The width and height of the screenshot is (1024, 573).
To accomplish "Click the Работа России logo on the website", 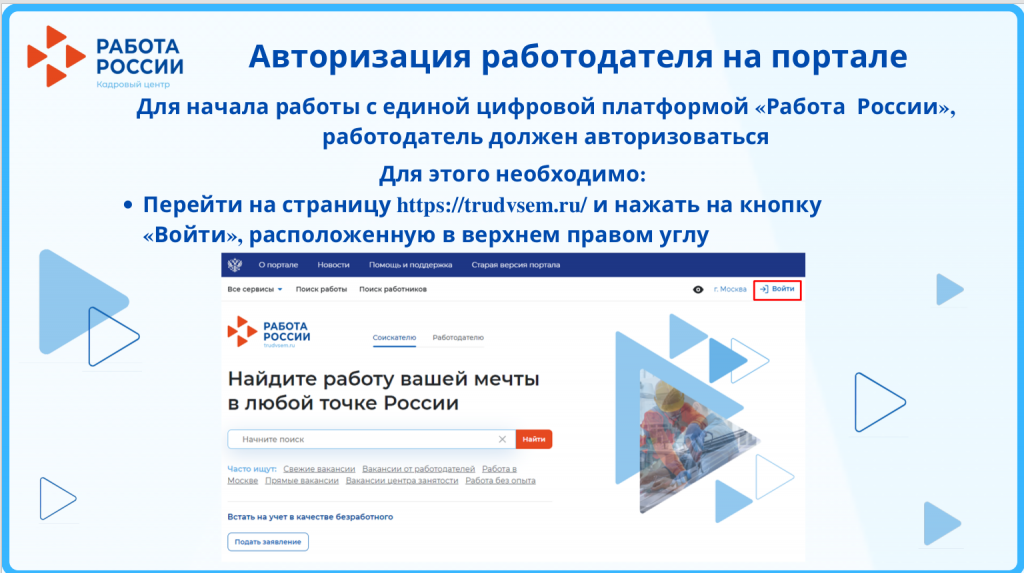I will pyautogui.click(x=270, y=332).
